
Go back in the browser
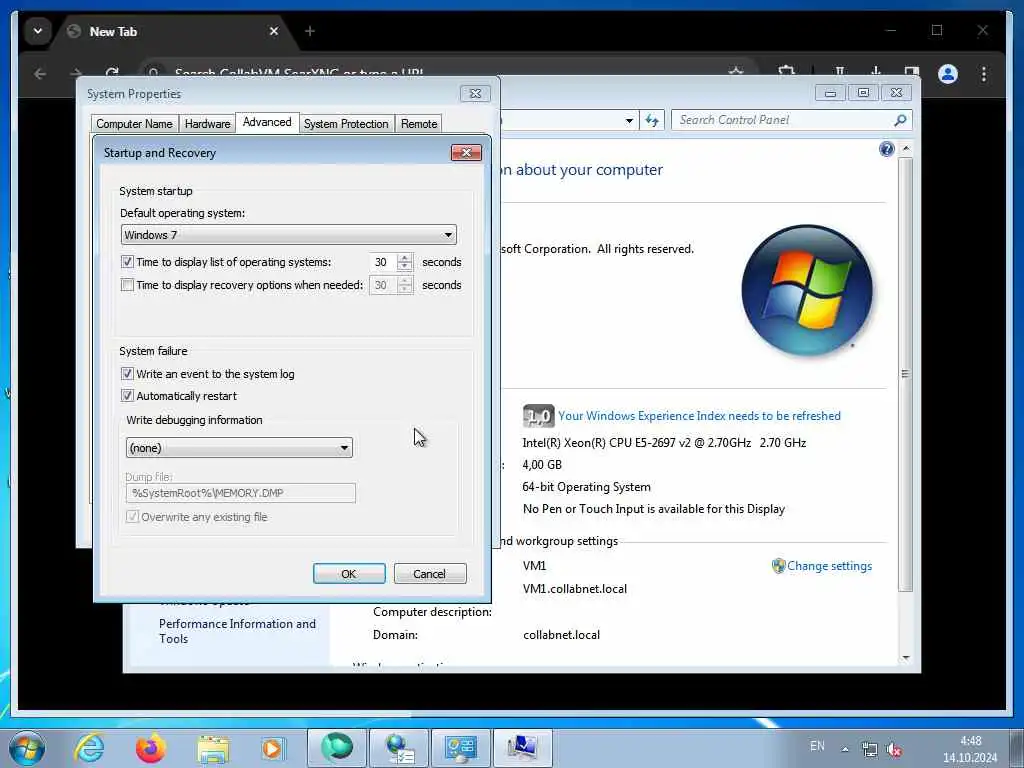click(40, 74)
